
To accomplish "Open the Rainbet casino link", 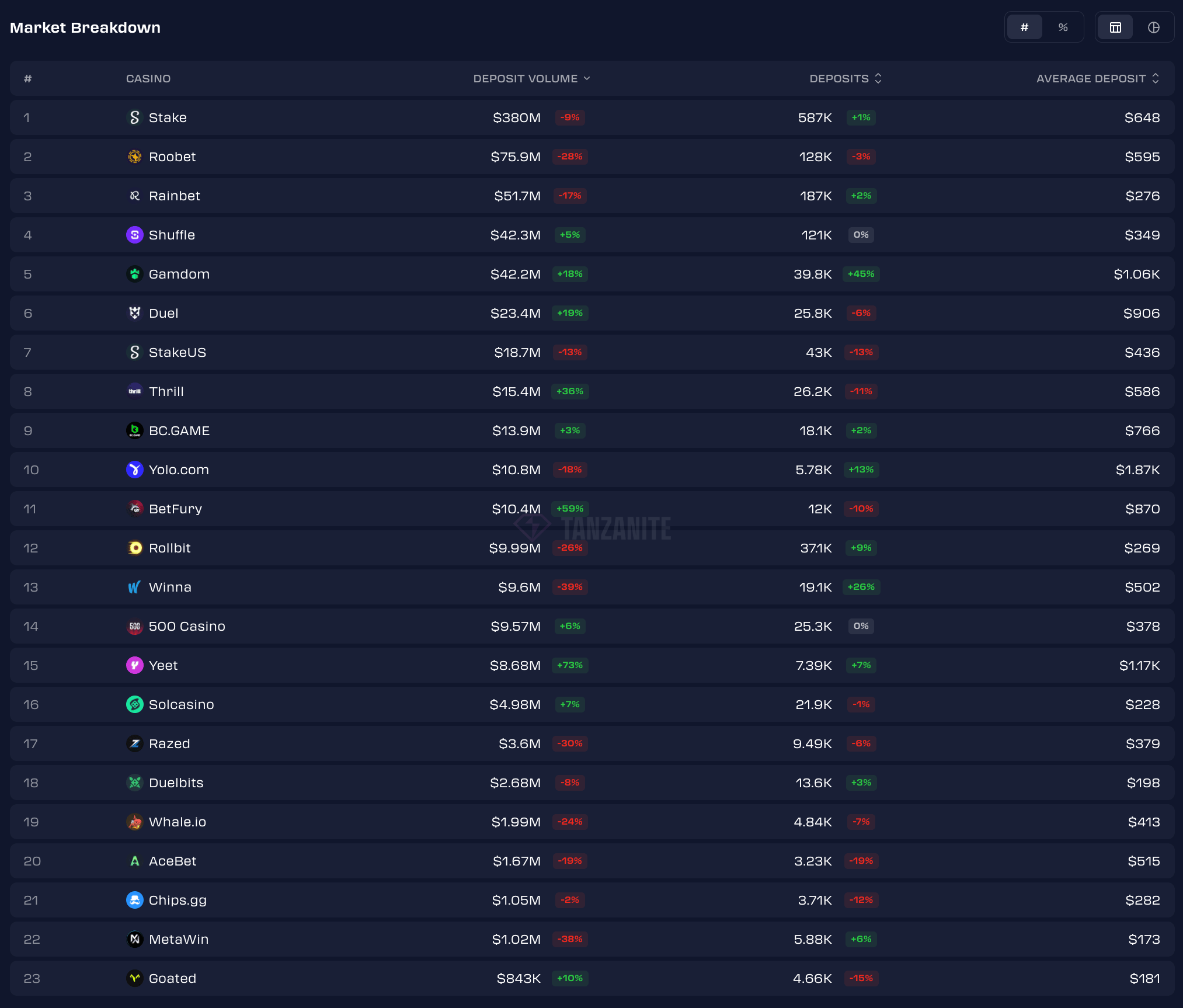I will pos(174,196).
